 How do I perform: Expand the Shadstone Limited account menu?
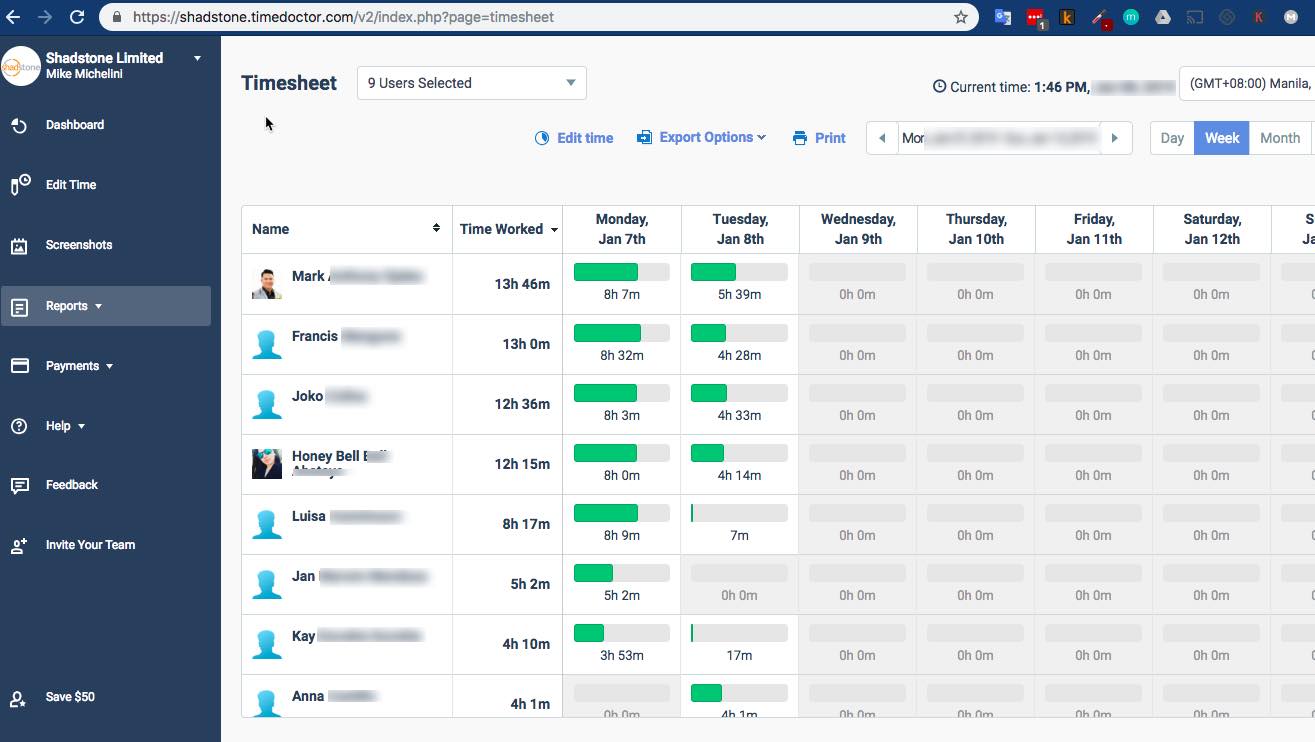[197, 58]
